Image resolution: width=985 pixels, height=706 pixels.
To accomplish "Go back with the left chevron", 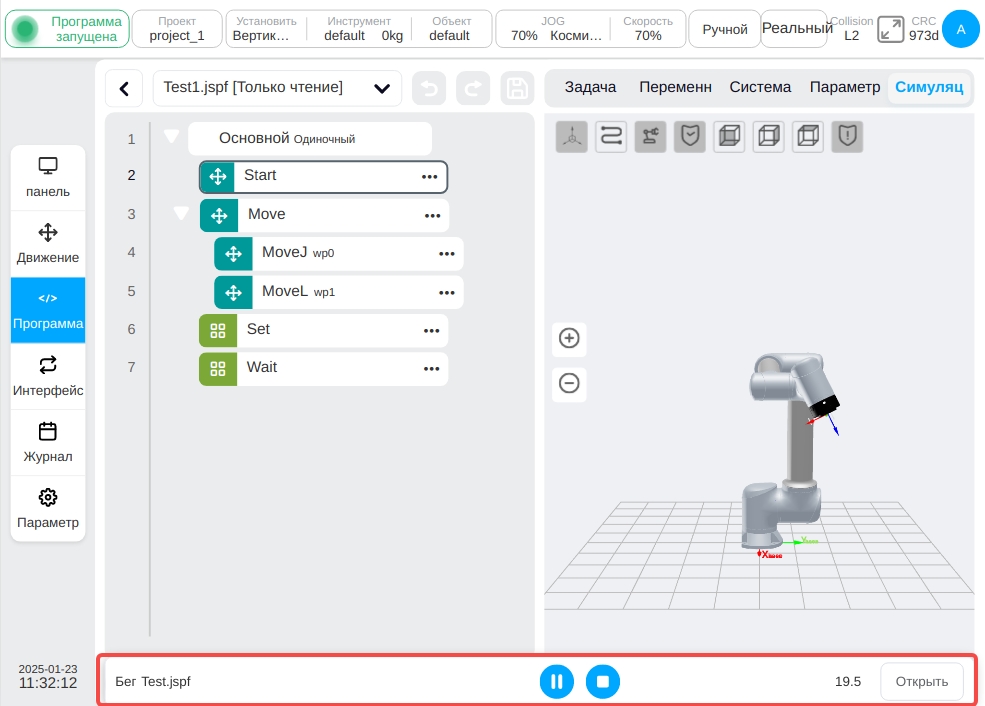I will pos(124,89).
